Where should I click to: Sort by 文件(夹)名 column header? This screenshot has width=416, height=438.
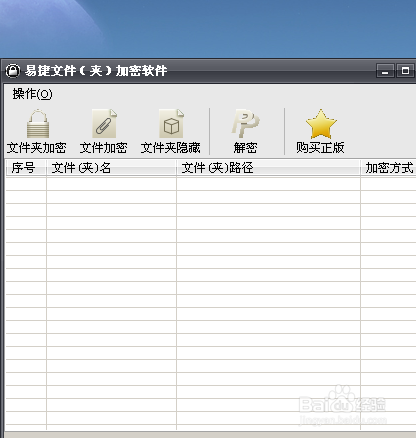(111, 168)
